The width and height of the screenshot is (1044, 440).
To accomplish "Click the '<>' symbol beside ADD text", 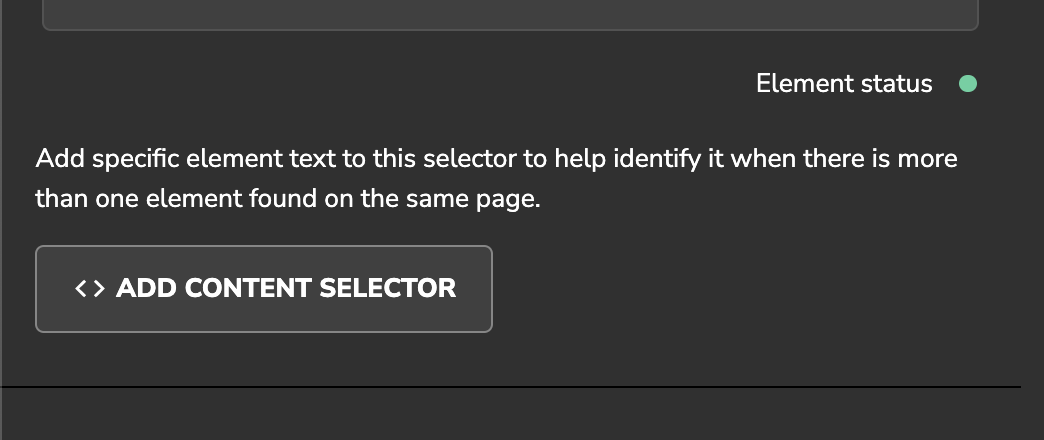I will coord(90,289).
